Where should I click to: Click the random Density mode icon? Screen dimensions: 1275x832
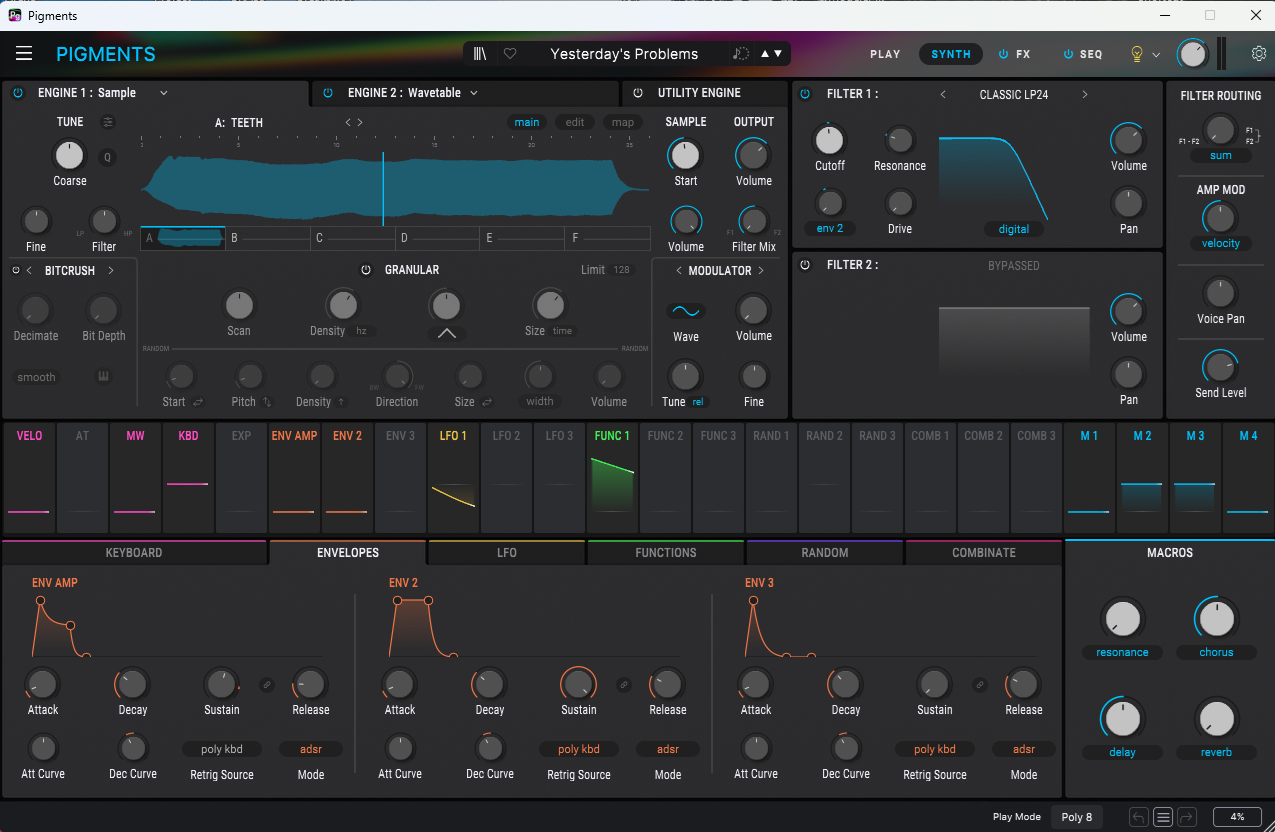(342, 402)
